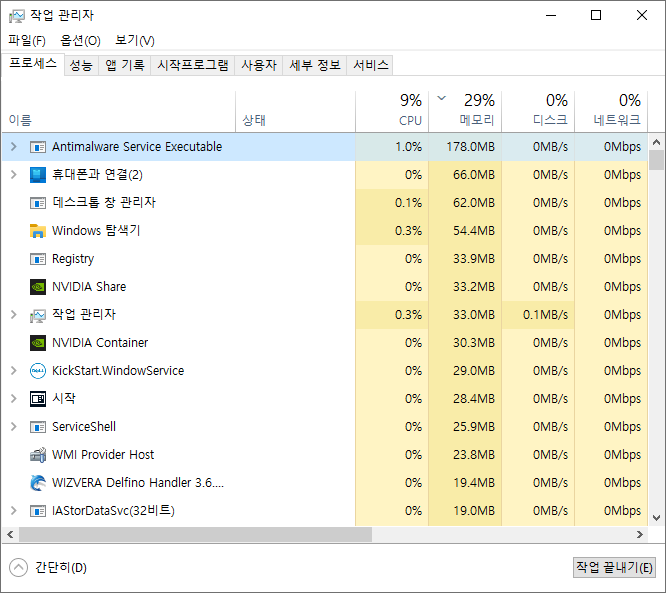This screenshot has height=593, width=666.
Task: Open the 옵션(O) menu
Action: (x=80, y=41)
